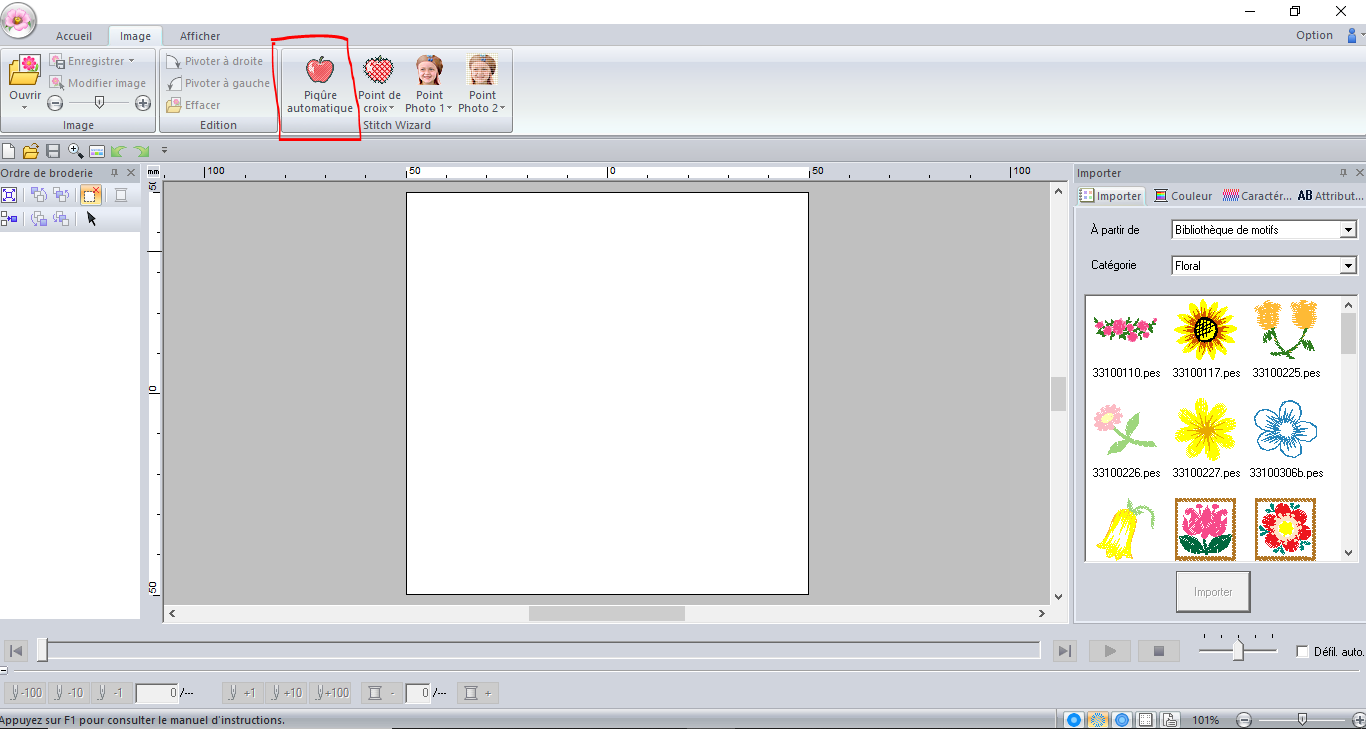Screen dimensions: 1366x729
Task: Open the Couleur tab in the side panel
Action: pos(1183,196)
